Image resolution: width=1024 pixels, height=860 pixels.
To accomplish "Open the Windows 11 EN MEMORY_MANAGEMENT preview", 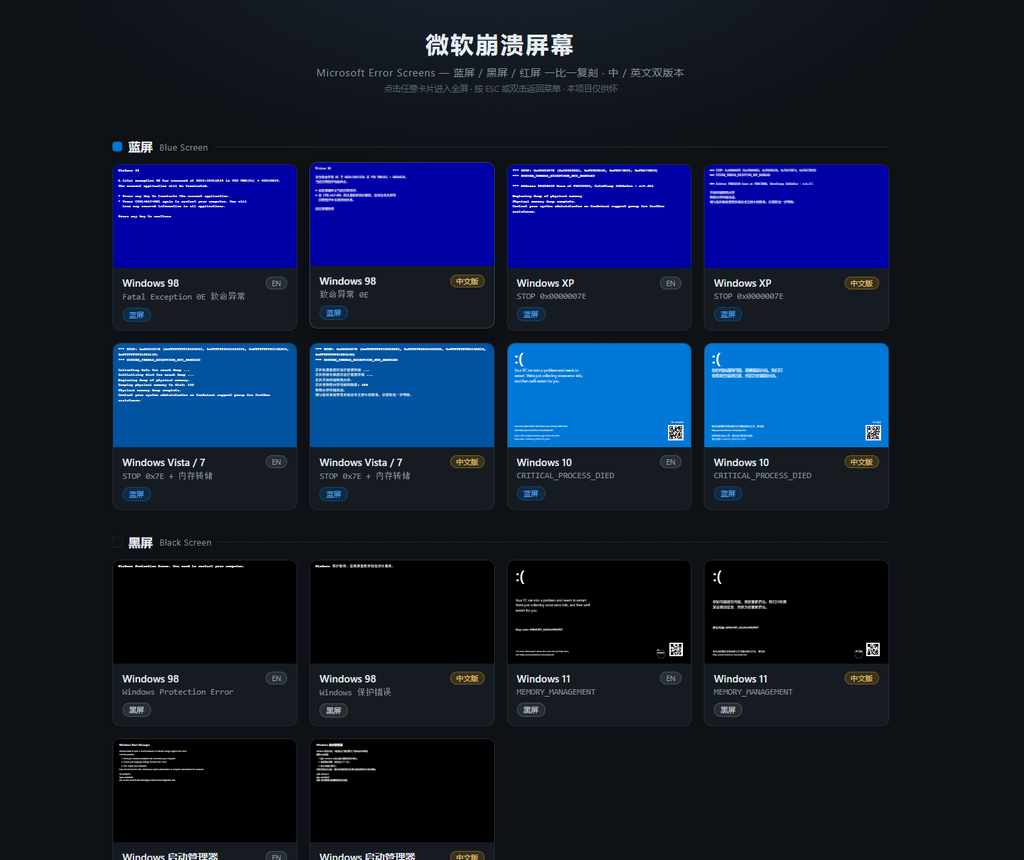I will click(x=599, y=612).
